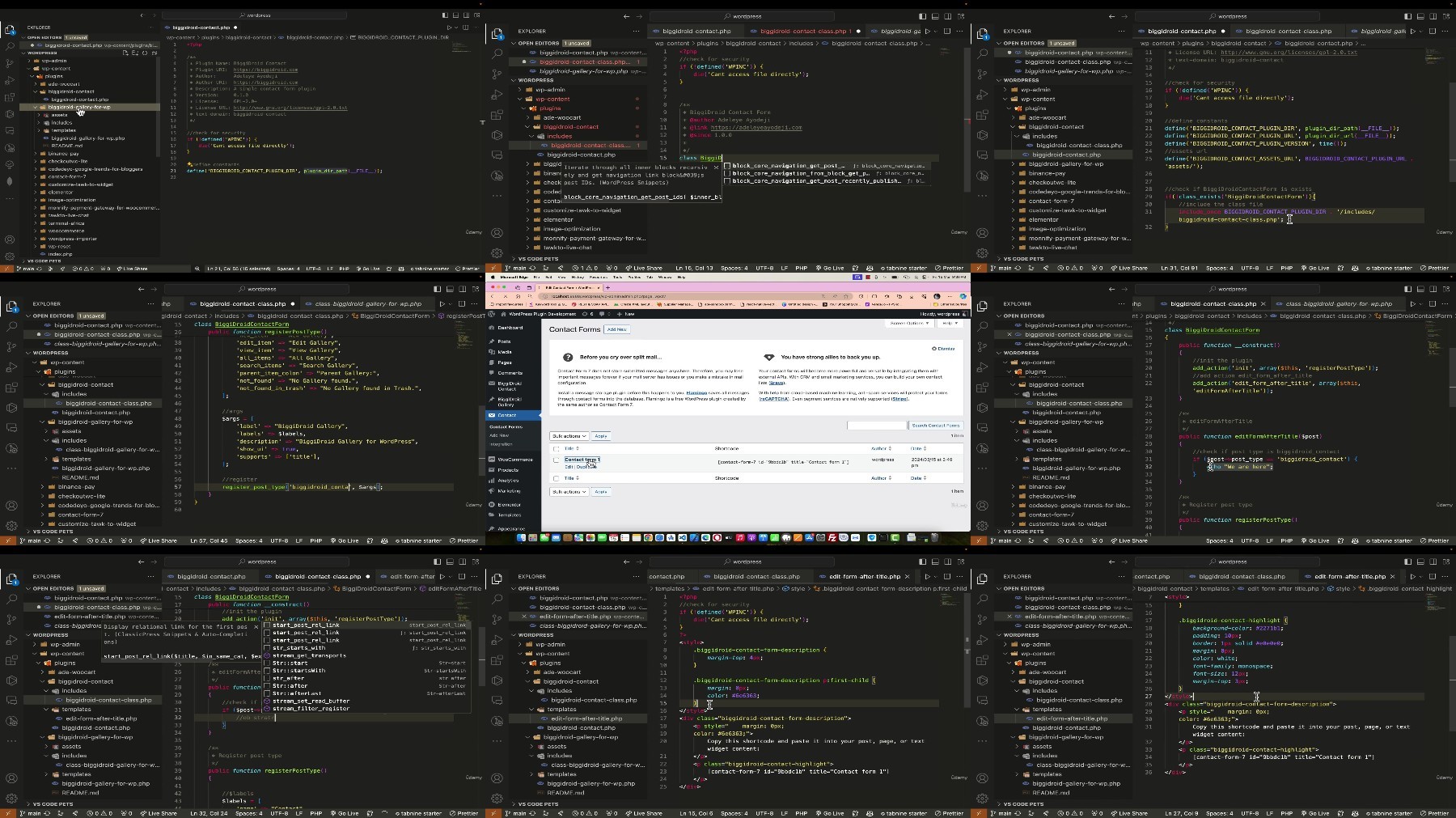Click the Media library sidebar icon
The height and width of the screenshot is (818, 1456).
[492, 352]
